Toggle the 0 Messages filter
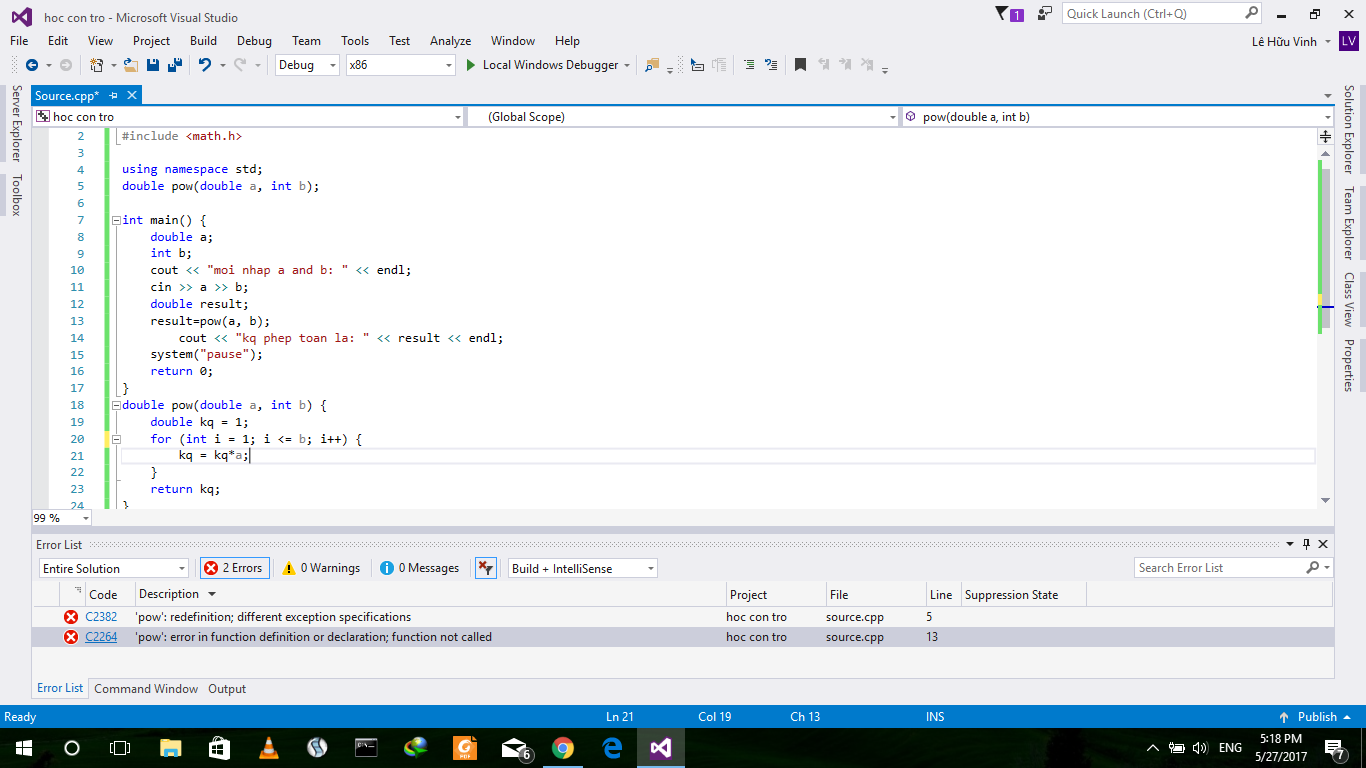Screen dimensions: 1366x768 pos(420,568)
